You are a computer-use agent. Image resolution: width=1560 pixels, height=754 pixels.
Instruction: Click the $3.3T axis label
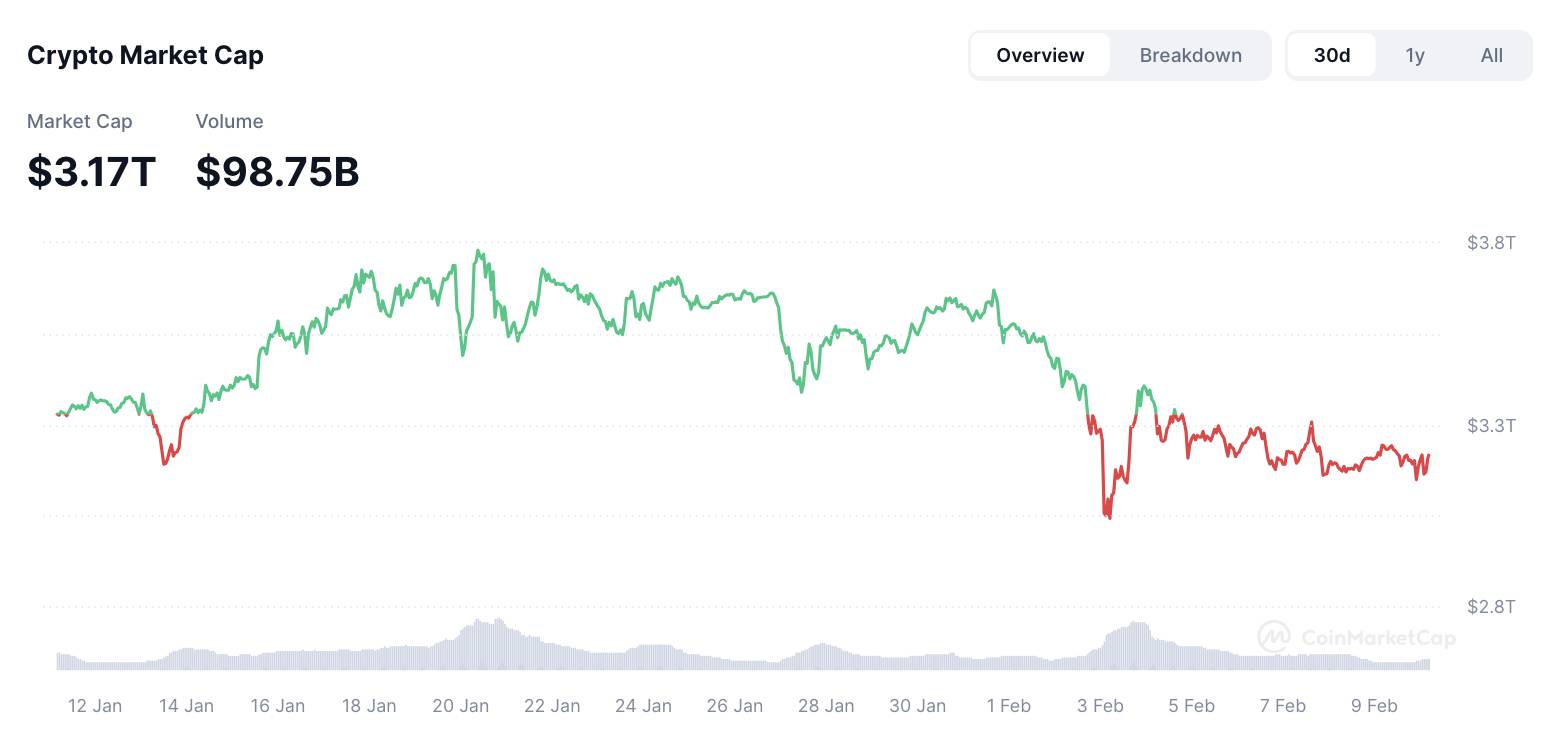[x=1491, y=426]
